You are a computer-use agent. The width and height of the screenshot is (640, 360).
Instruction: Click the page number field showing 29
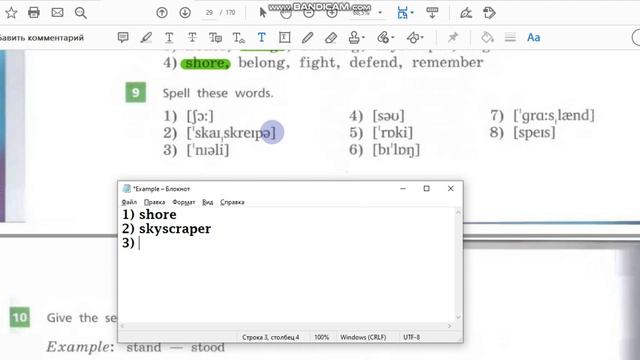click(x=209, y=13)
